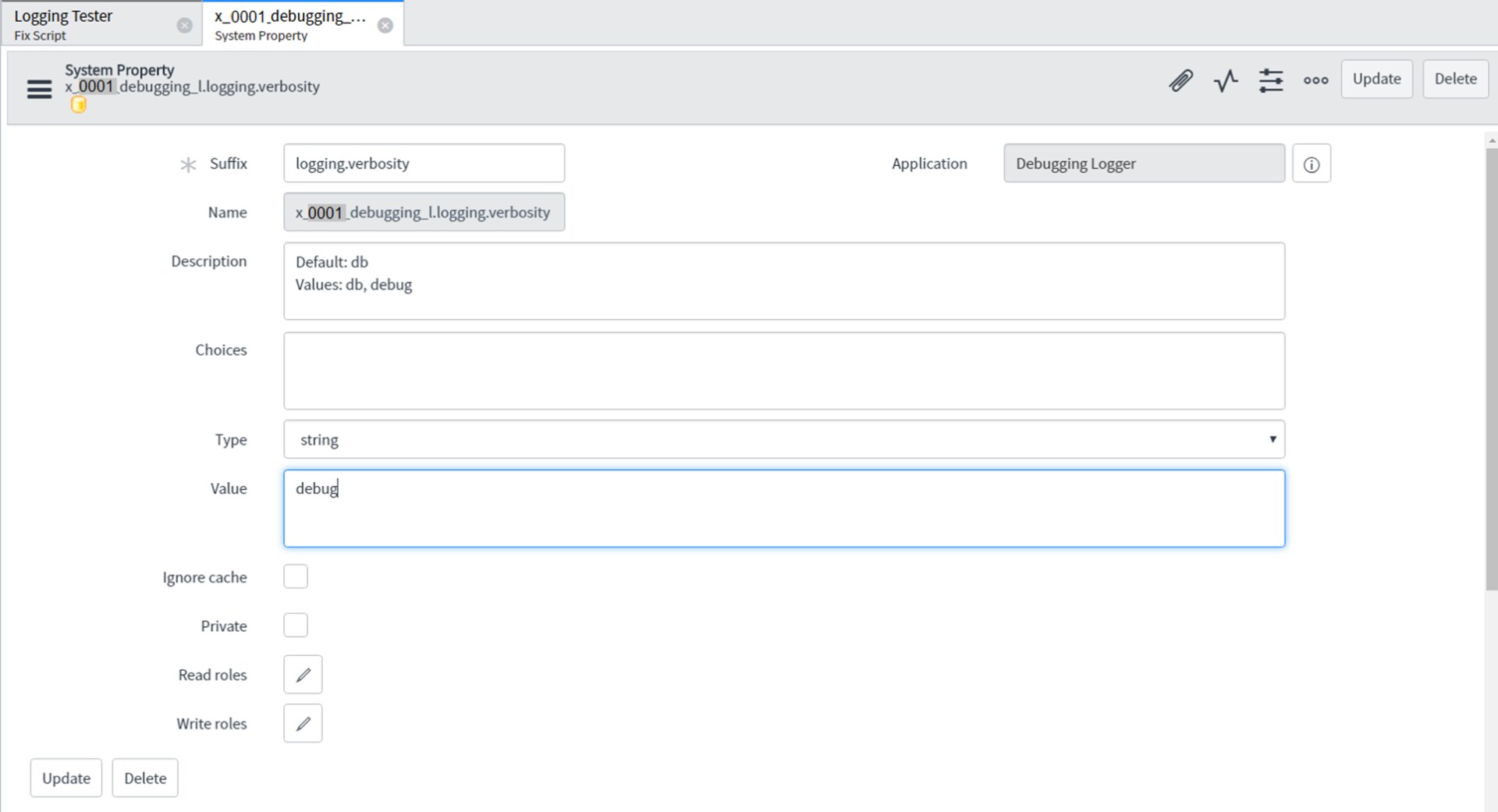Click the Application field showing Debugging Logger

(1144, 163)
